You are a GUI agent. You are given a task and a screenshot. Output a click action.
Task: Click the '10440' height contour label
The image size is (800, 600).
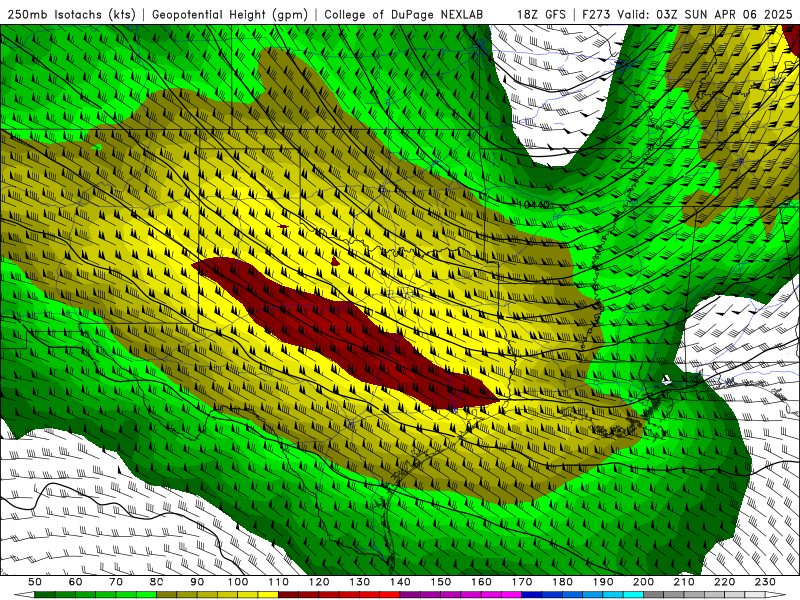pos(534,205)
